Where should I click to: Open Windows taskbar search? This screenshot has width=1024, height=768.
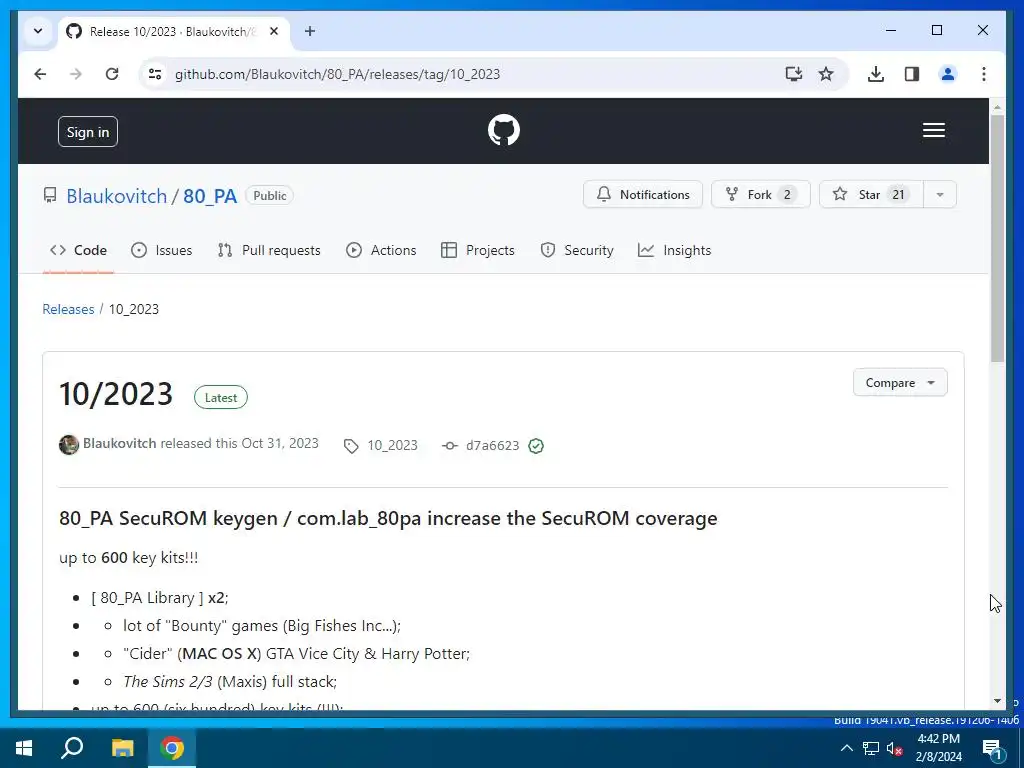[x=72, y=748]
